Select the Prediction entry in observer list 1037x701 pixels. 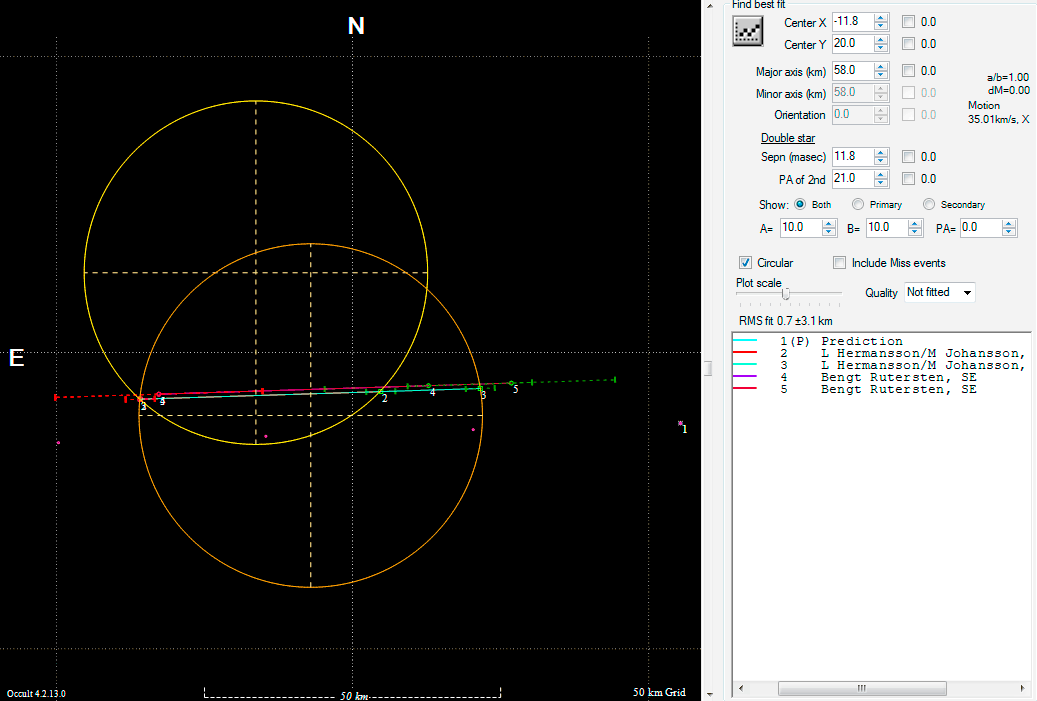pos(861,341)
